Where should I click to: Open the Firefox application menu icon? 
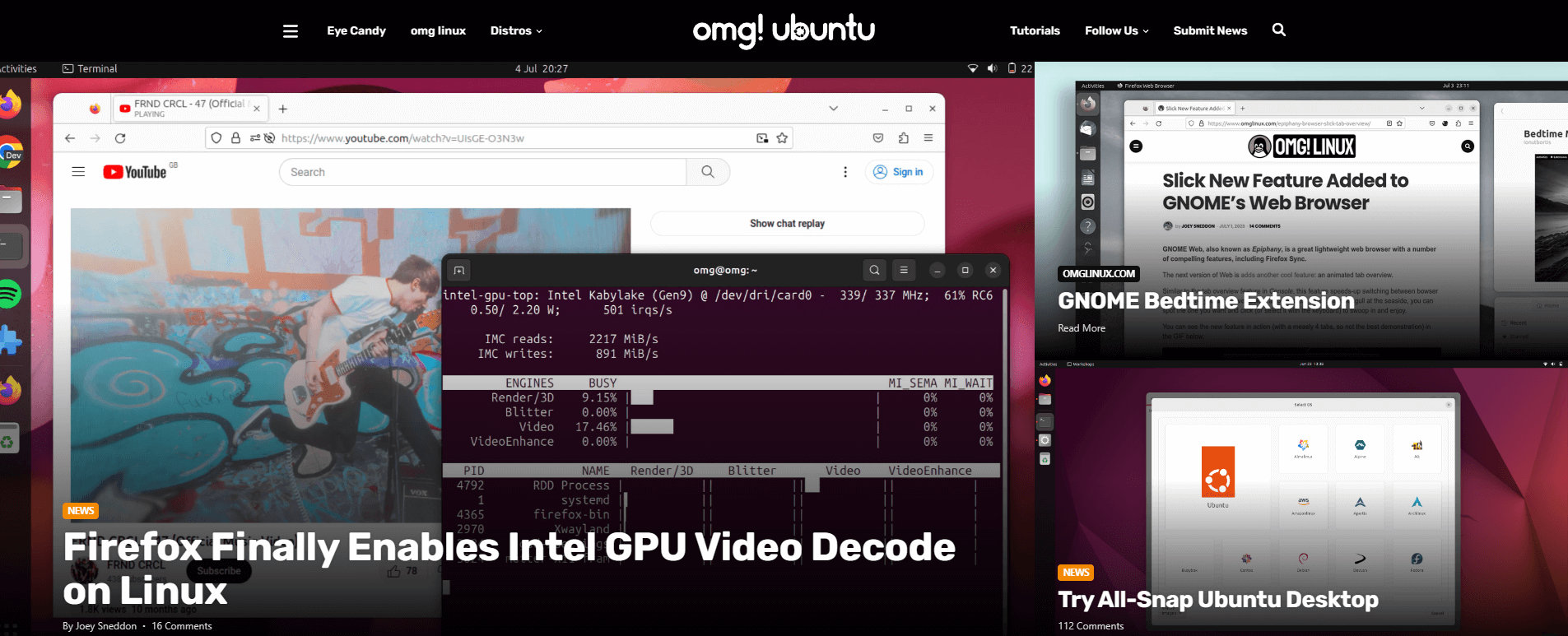(x=928, y=138)
